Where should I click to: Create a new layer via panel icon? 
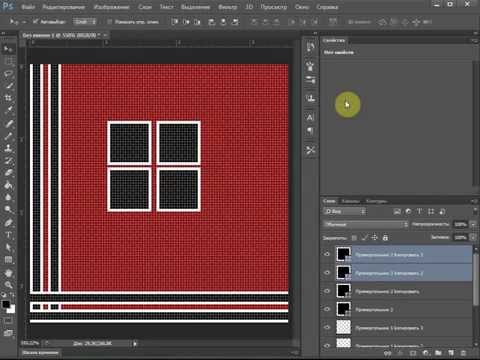451,353
